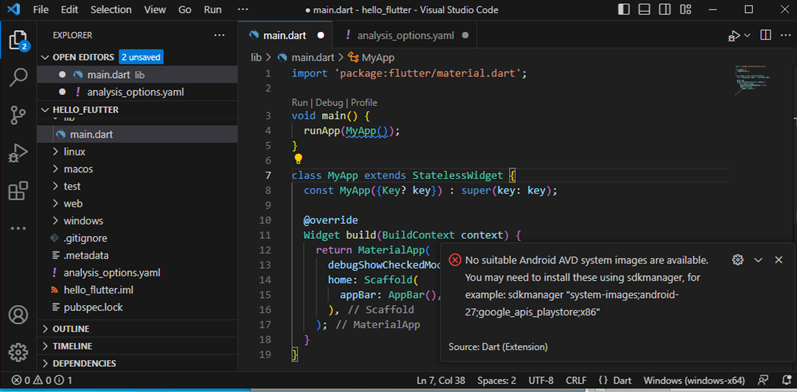The width and height of the screenshot is (797, 392).
Task: Click errors and warnings status bar indicator
Action: 42,380
